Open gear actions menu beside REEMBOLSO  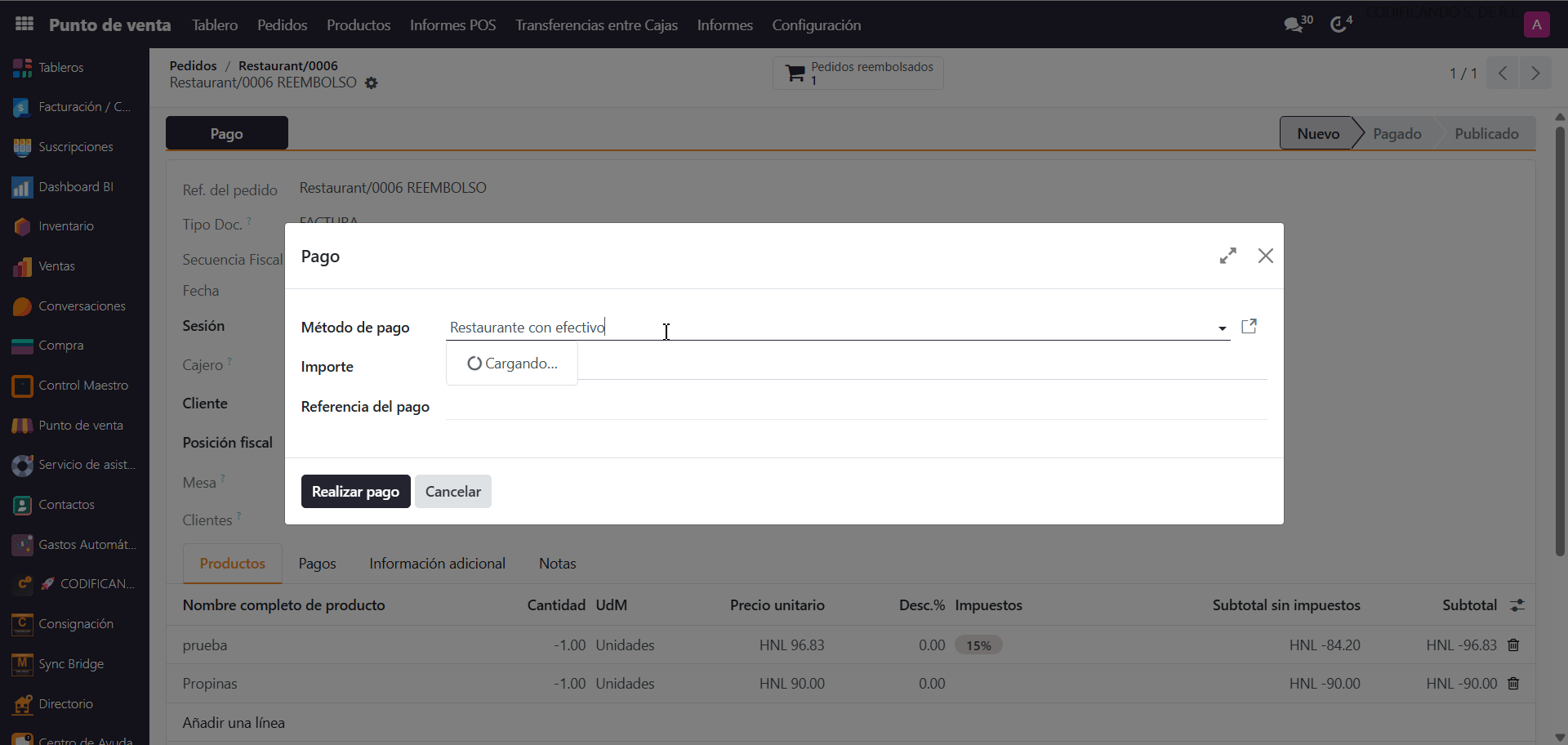tap(372, 83)
